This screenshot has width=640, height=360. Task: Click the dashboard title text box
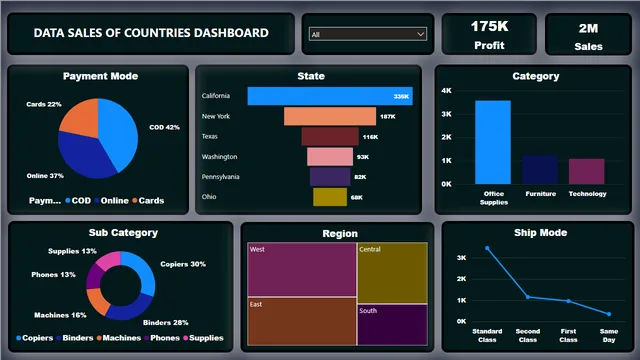[151, 33]
